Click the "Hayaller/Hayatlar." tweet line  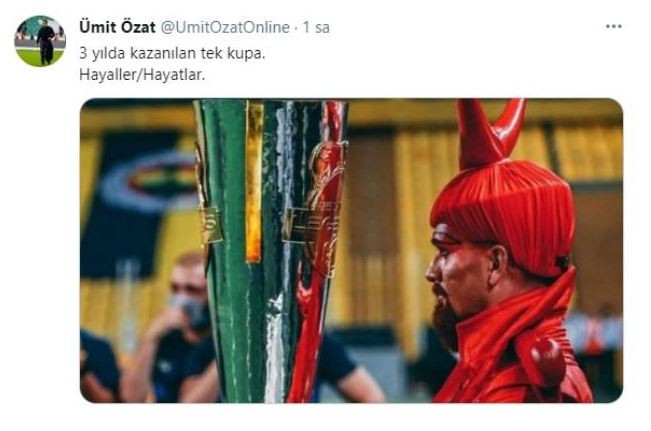pos(142,75)
